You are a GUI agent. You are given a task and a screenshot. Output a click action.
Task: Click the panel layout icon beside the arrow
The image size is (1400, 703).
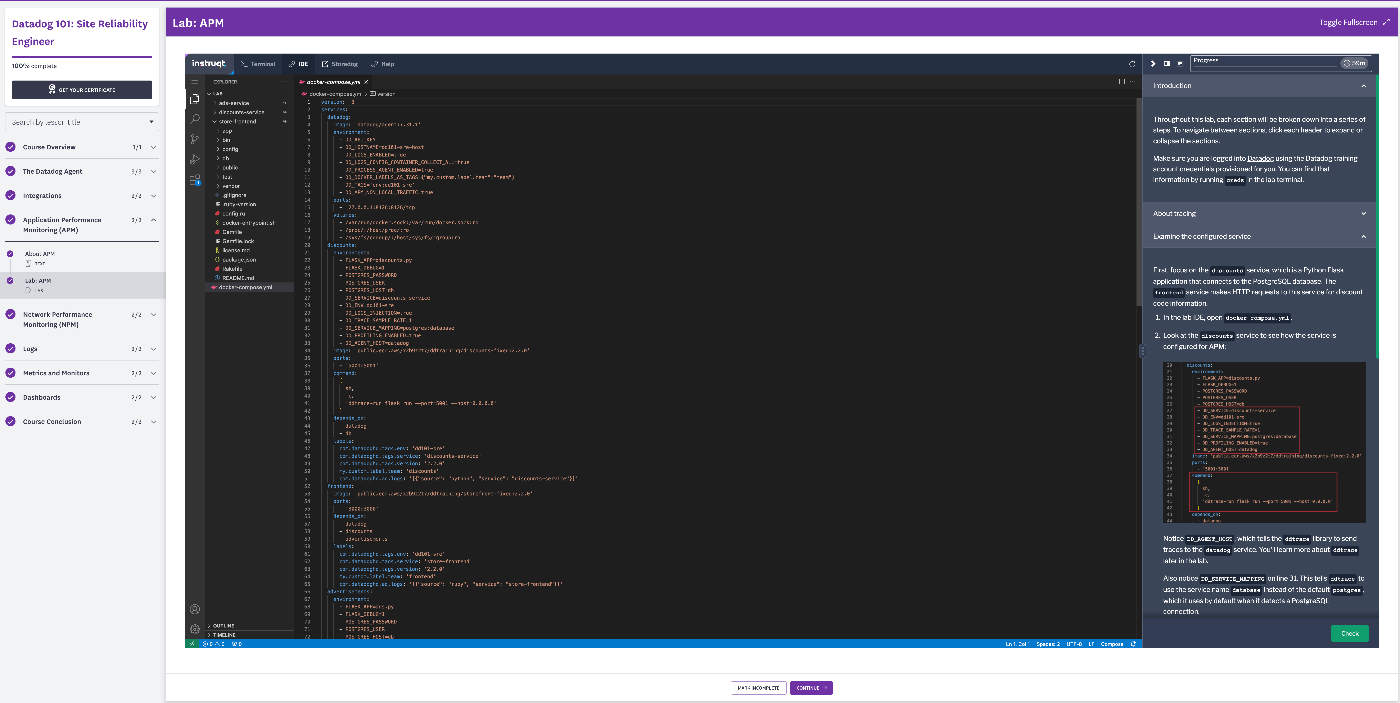coord(1167,63)
